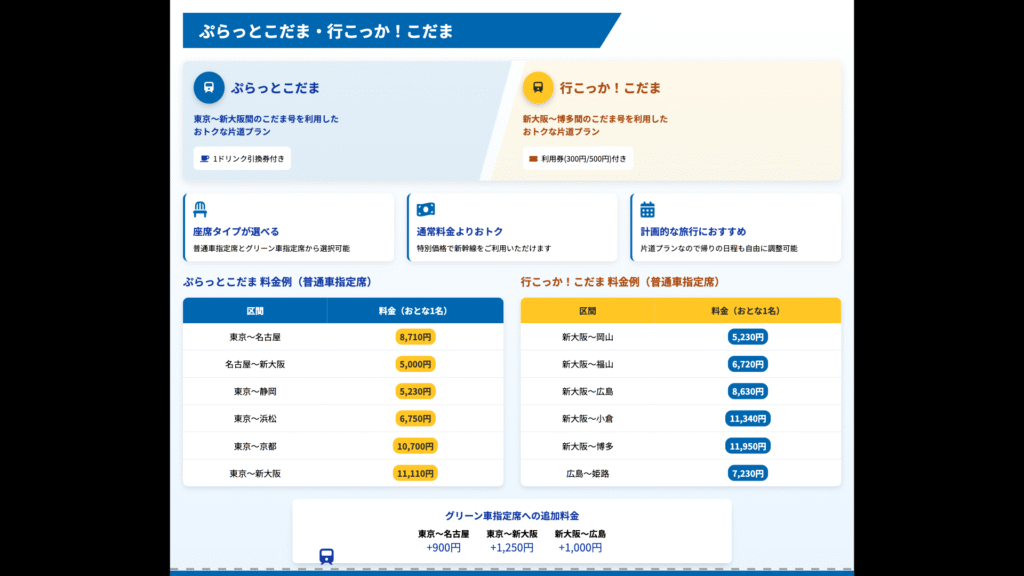Click the ticket icon in the 利用券 badge
This screenshot has height=576, width=1024.
click(x=534, y=159)
